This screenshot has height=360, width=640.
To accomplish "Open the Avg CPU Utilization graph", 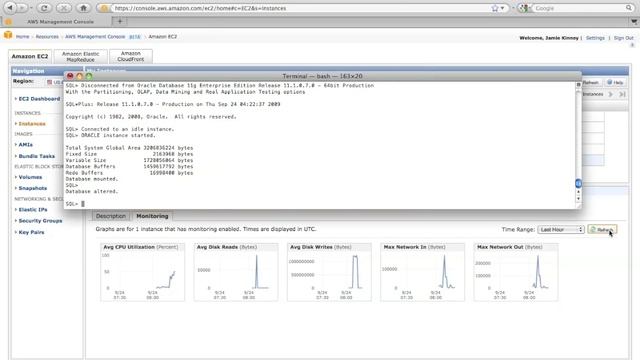I will 142,272.
